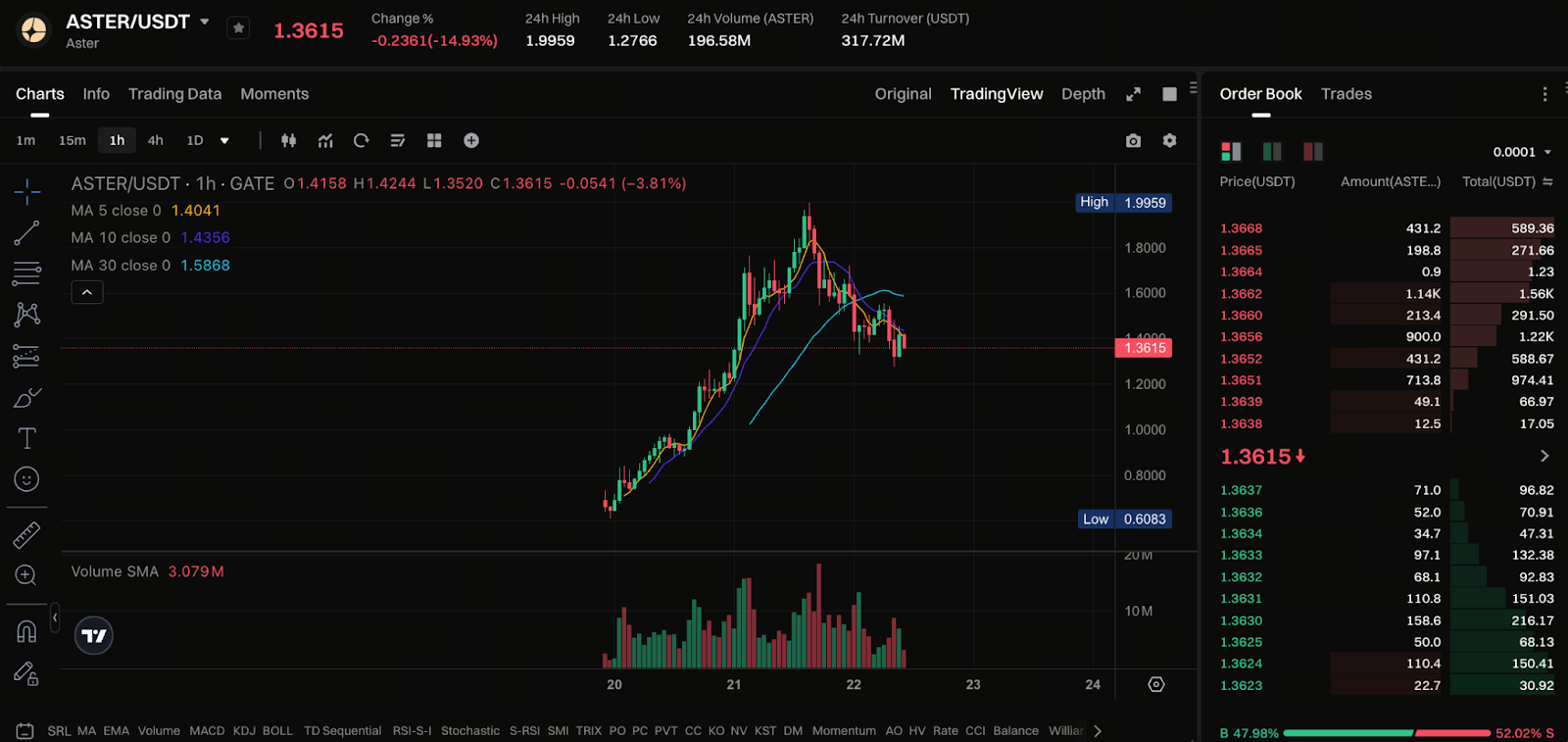Click the bid price row 1.3637
Viewport: 1568px width, 742px height.
pos(1387,490)
